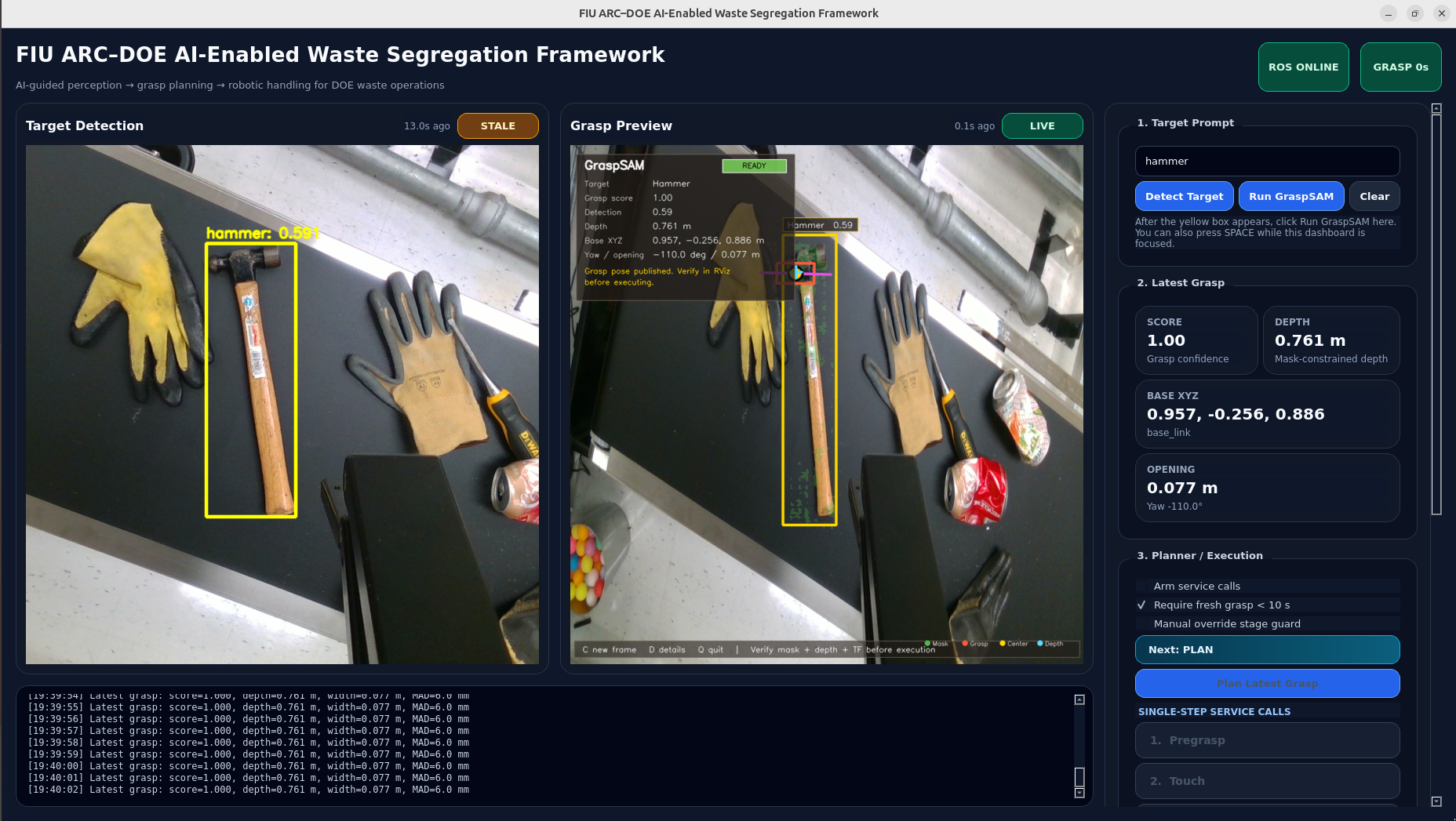Click the Detect Target button
The height and width of the screenshot is (821, 1456).
click(1184, 196)
